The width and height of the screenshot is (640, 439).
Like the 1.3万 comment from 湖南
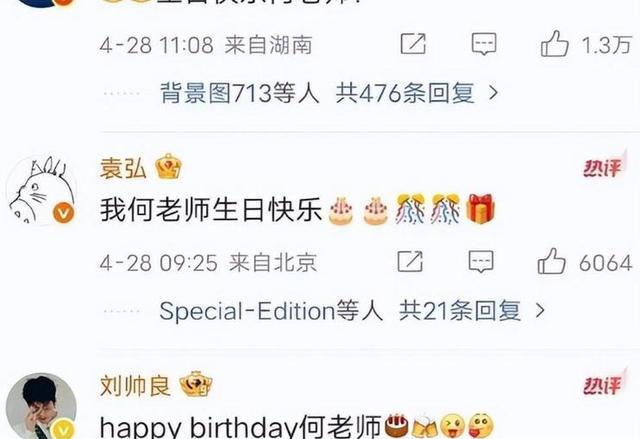pyautogui.click(x=554, y=44)
